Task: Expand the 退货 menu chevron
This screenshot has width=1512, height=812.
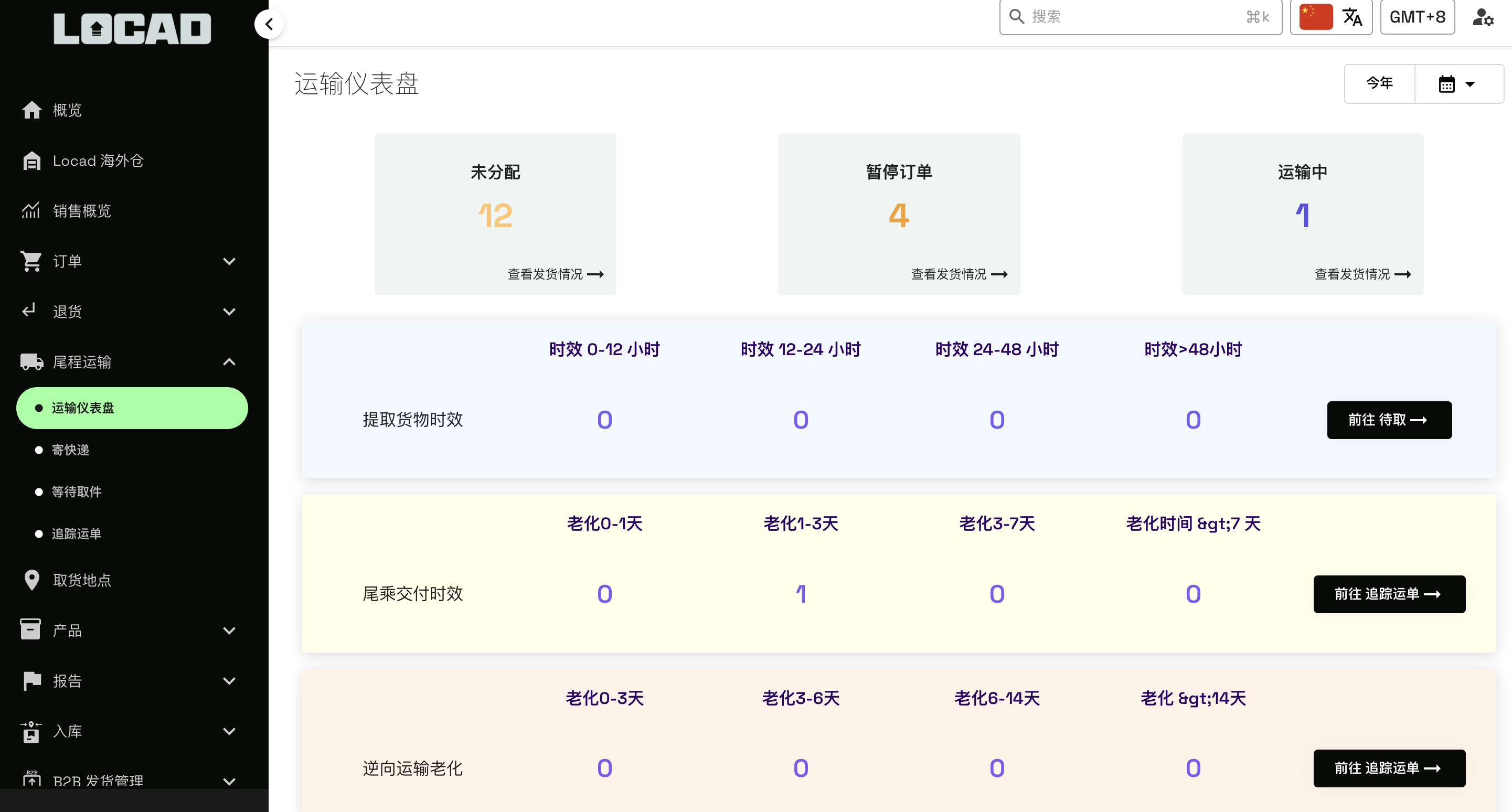Action: tap(229, 312)
